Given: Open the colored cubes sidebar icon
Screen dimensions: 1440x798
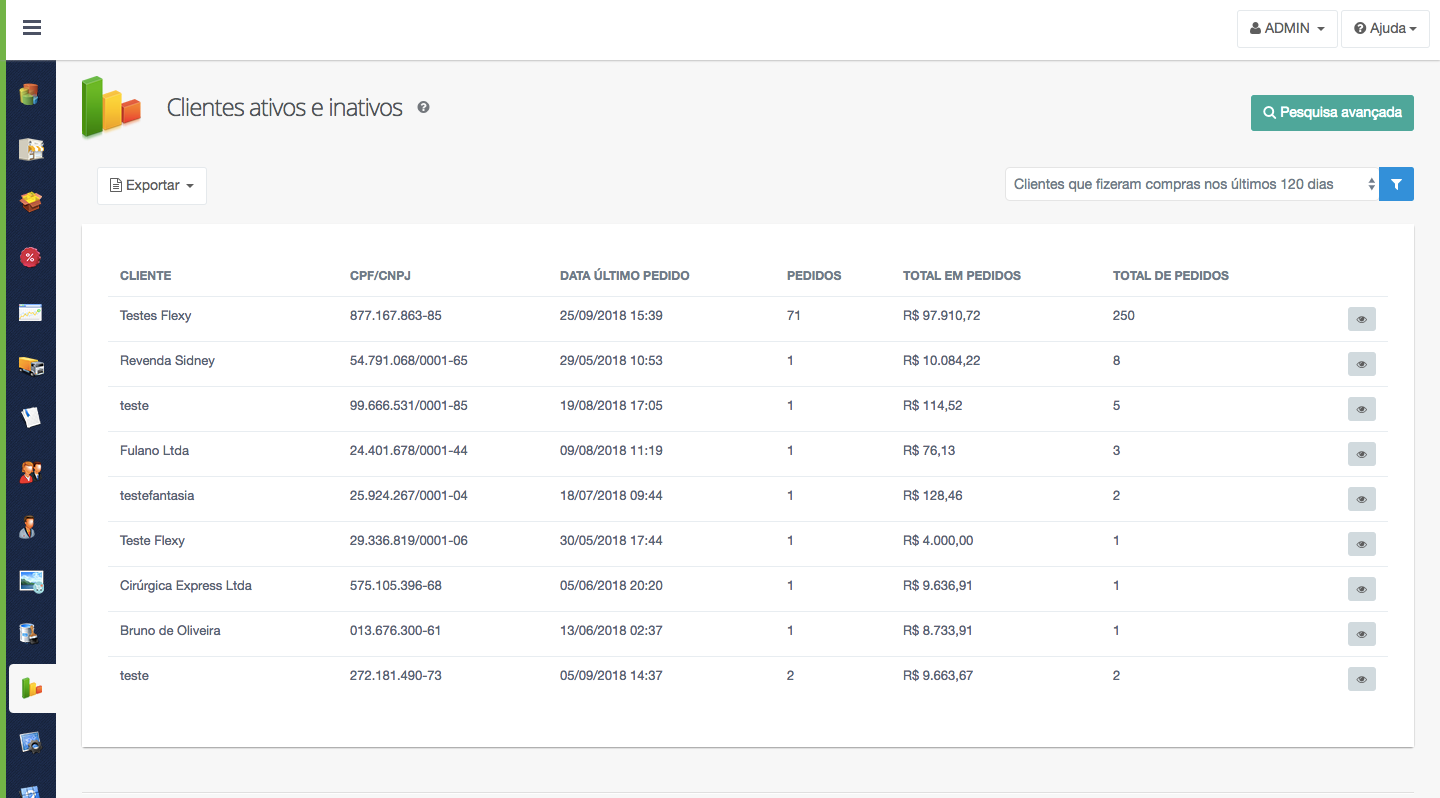Looking at the screenshot, I should pyautogui.click(x=31, y=95).
